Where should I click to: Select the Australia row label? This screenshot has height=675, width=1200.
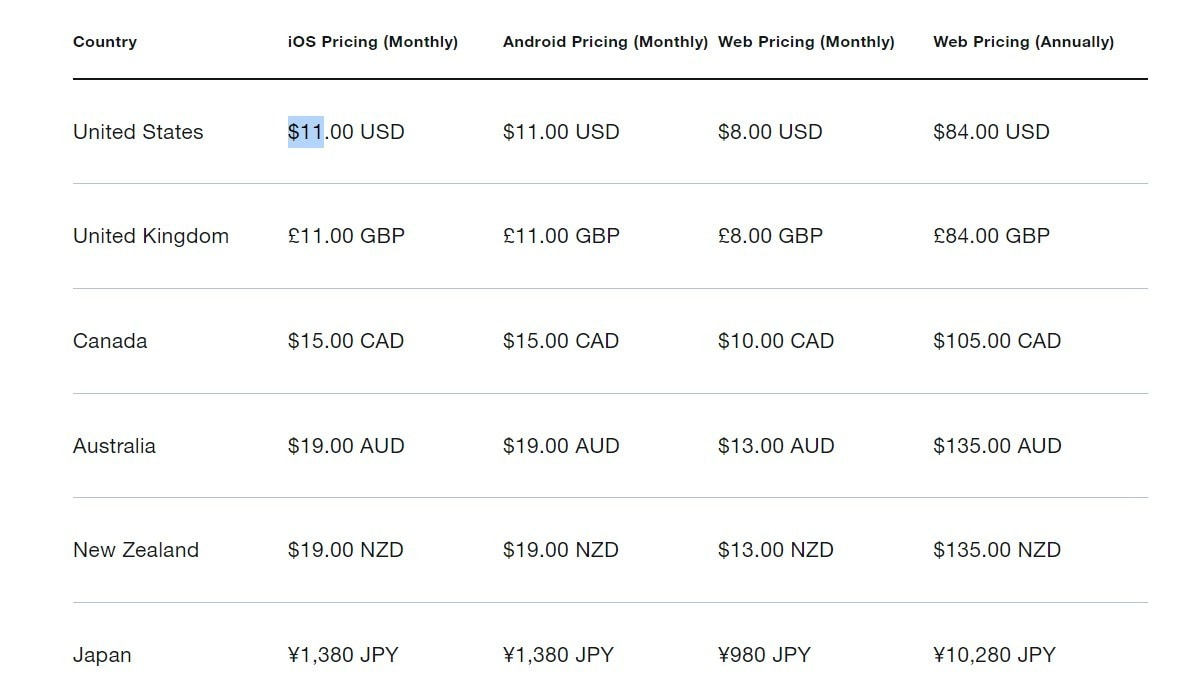pos(114,446)
